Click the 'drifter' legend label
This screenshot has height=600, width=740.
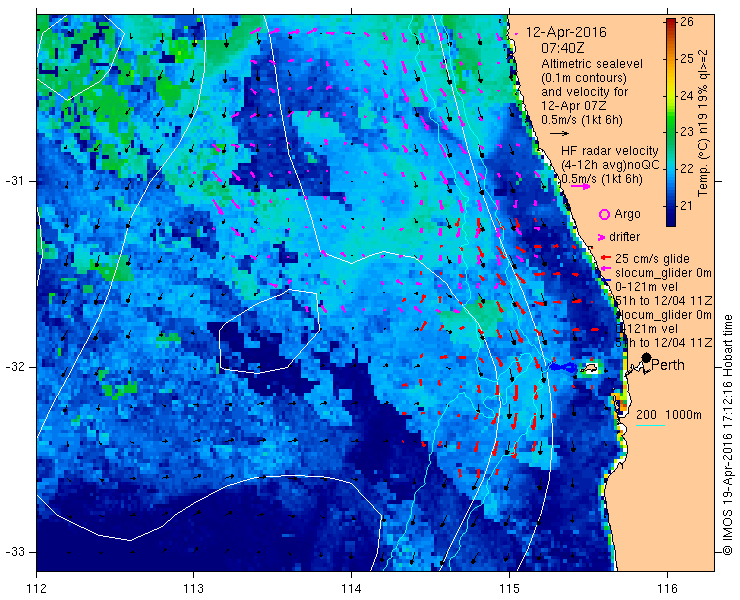point(625,237)
